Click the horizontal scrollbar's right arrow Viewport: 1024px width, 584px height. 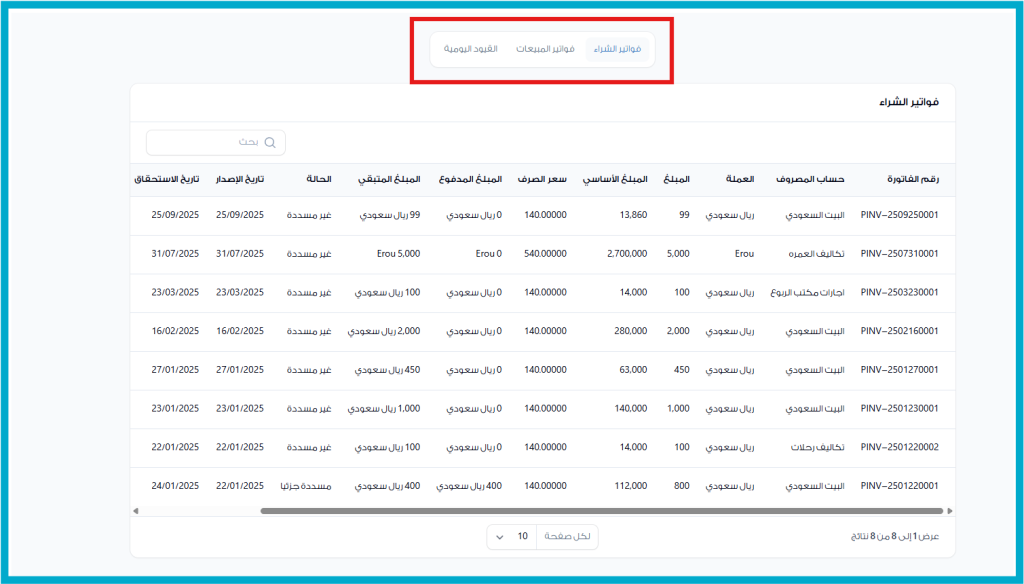[x=949, y=511]
